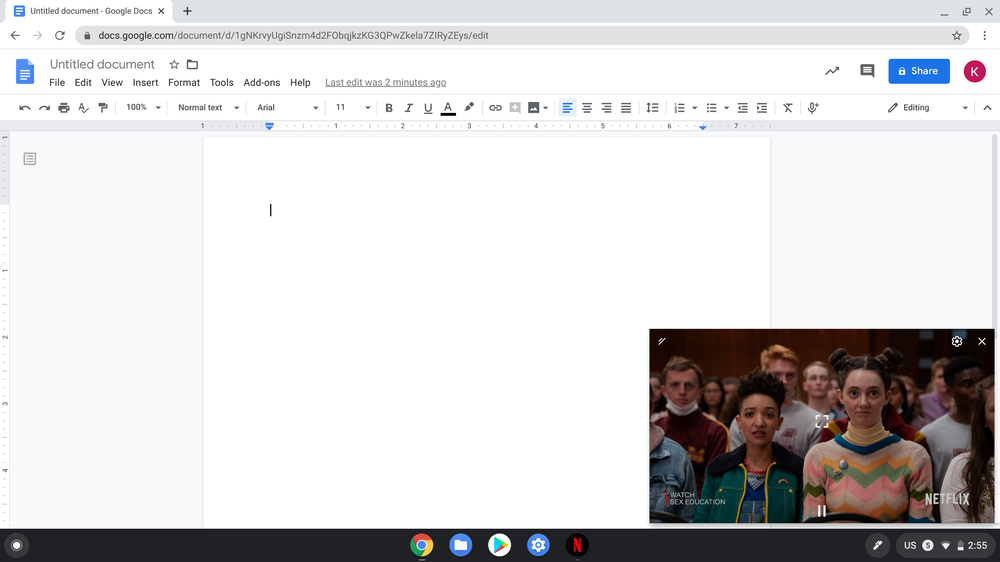Expand the Normal text style dropdown
This screenshot has height=562, width=1000.
tap(208, 108)
